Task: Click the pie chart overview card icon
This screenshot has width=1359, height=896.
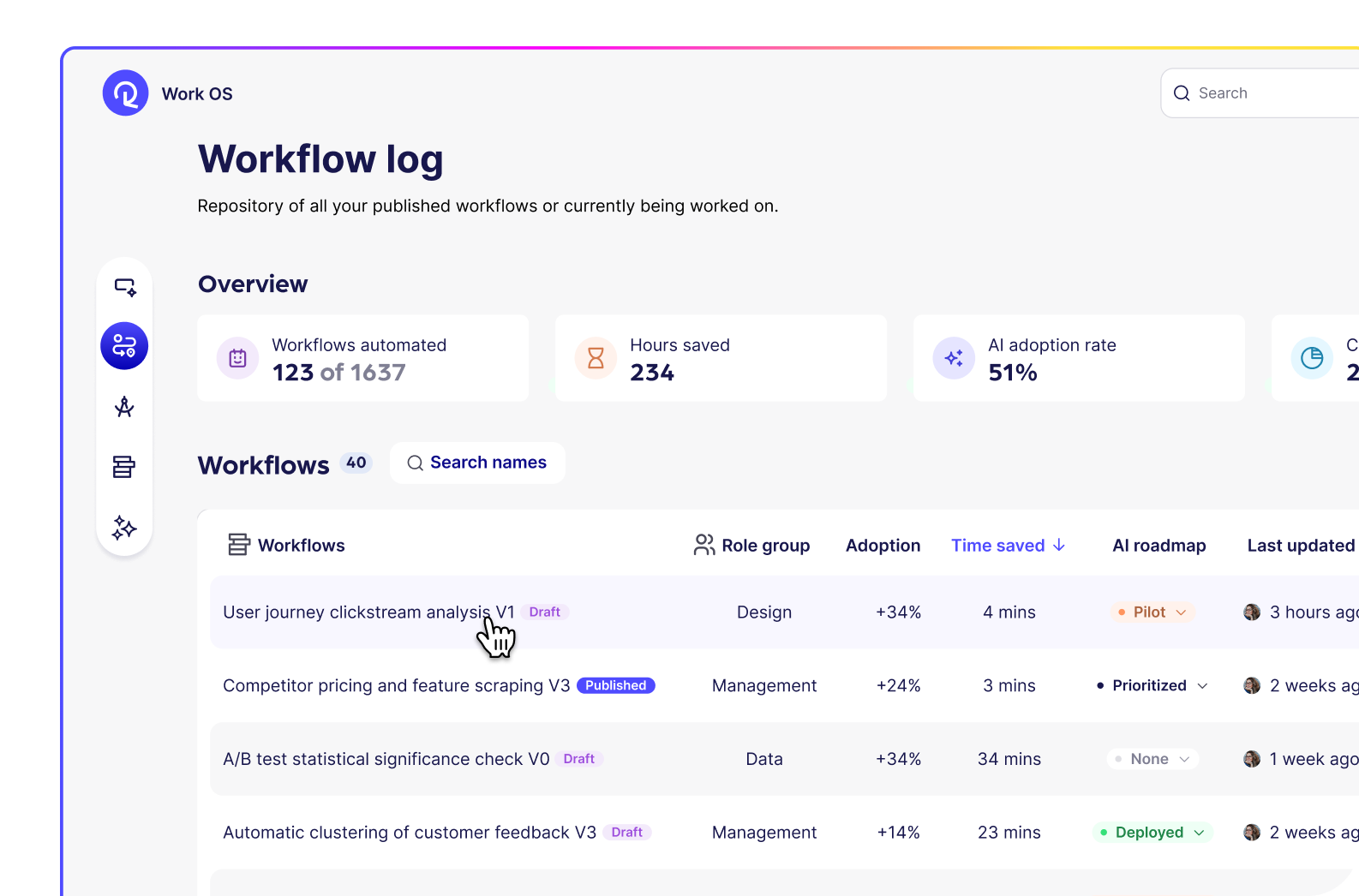Action: (1312, 358)
